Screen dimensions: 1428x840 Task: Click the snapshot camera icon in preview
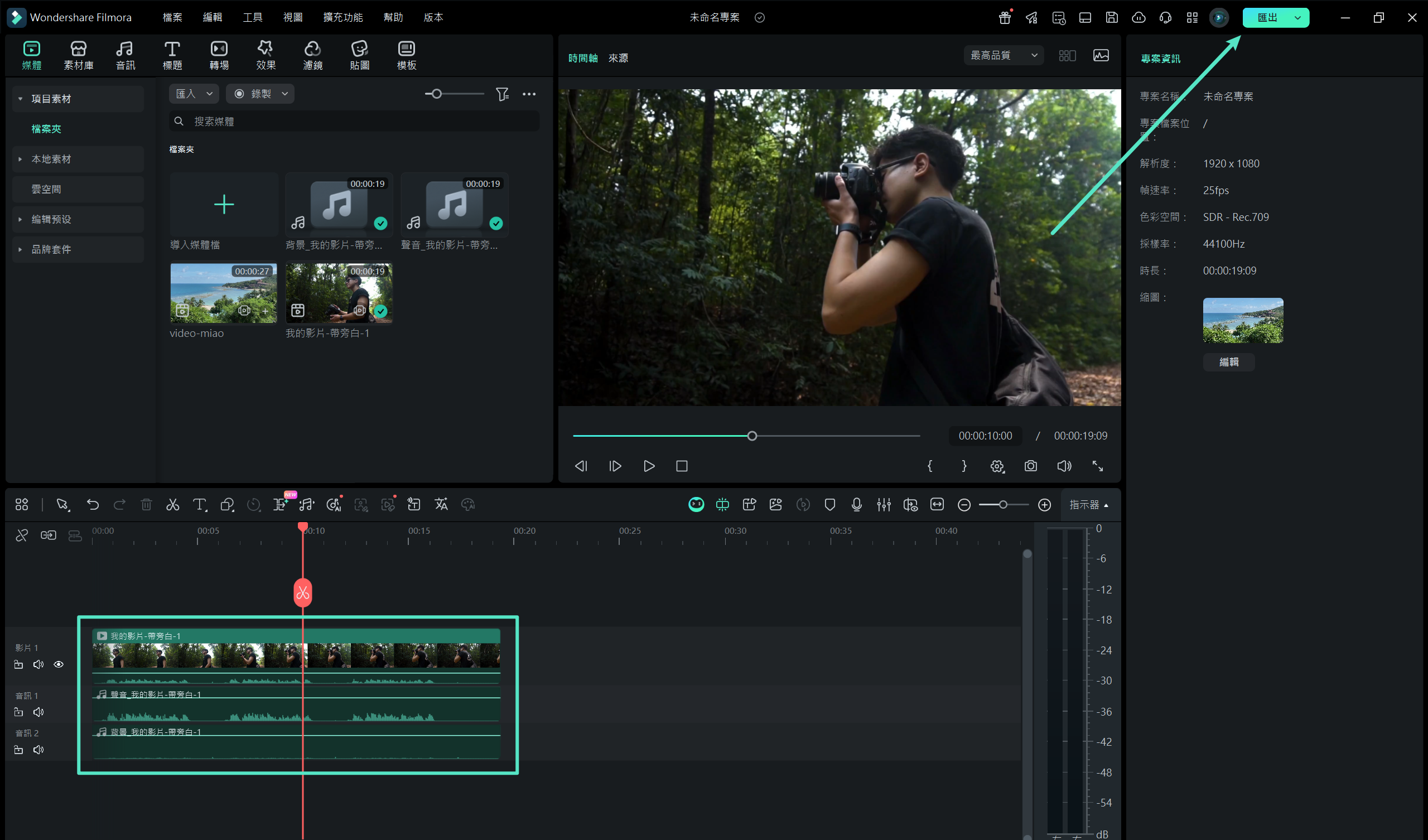1031,466
